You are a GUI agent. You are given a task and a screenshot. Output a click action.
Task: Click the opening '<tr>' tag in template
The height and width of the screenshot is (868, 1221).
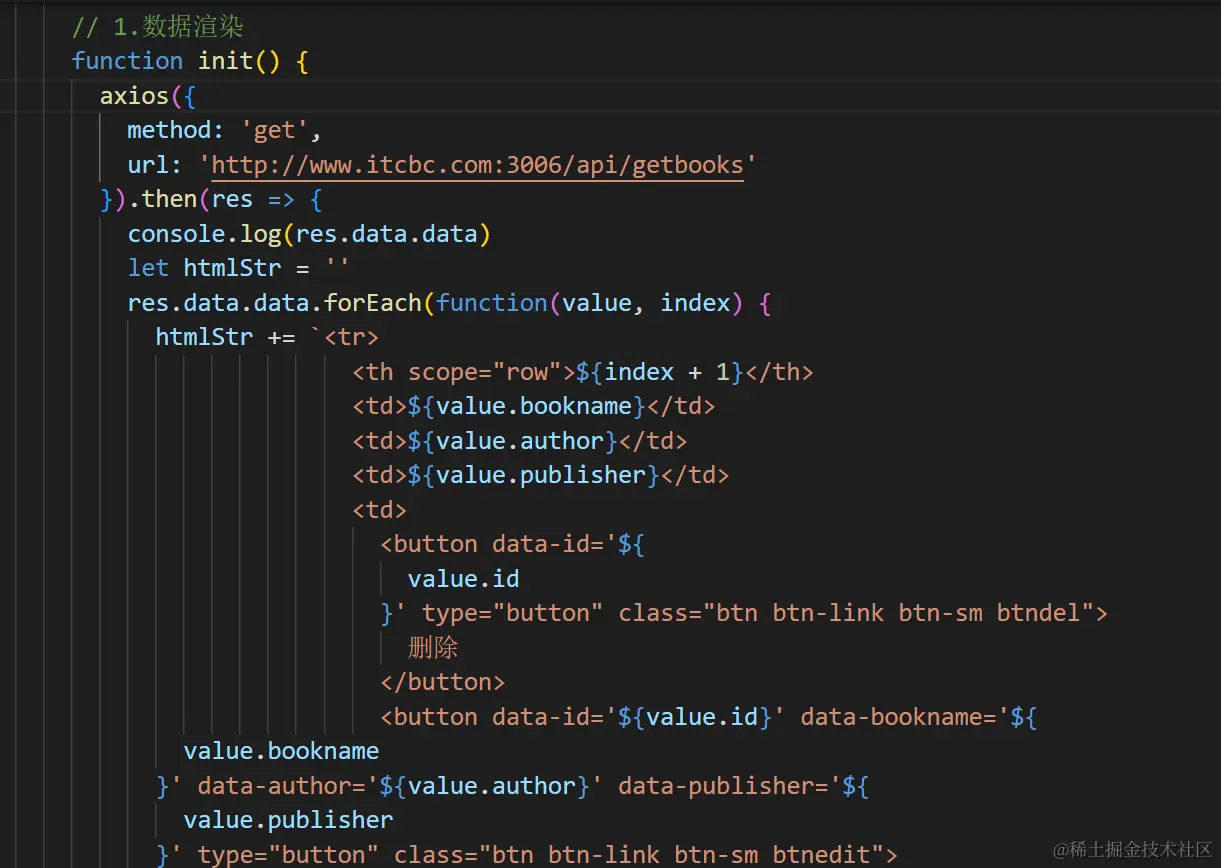pyautogui.click(x=352, y=337)
